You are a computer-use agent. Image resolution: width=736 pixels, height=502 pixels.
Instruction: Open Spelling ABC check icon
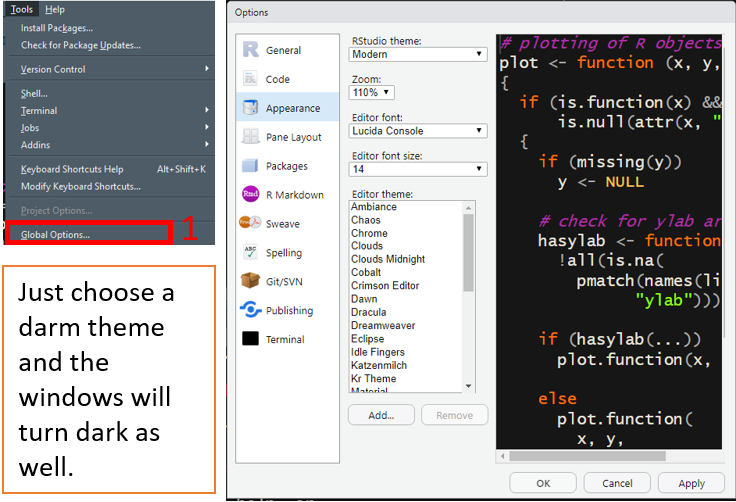pyautogui.click(x=250, y=253)
